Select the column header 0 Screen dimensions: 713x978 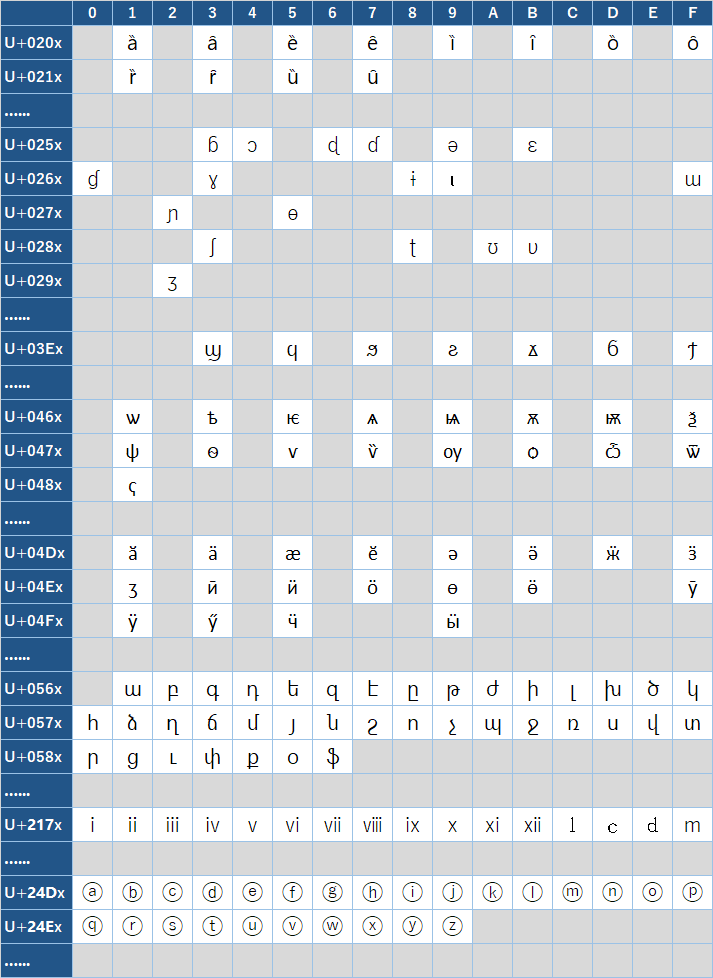pyautogui.click(x=92, y=13)
